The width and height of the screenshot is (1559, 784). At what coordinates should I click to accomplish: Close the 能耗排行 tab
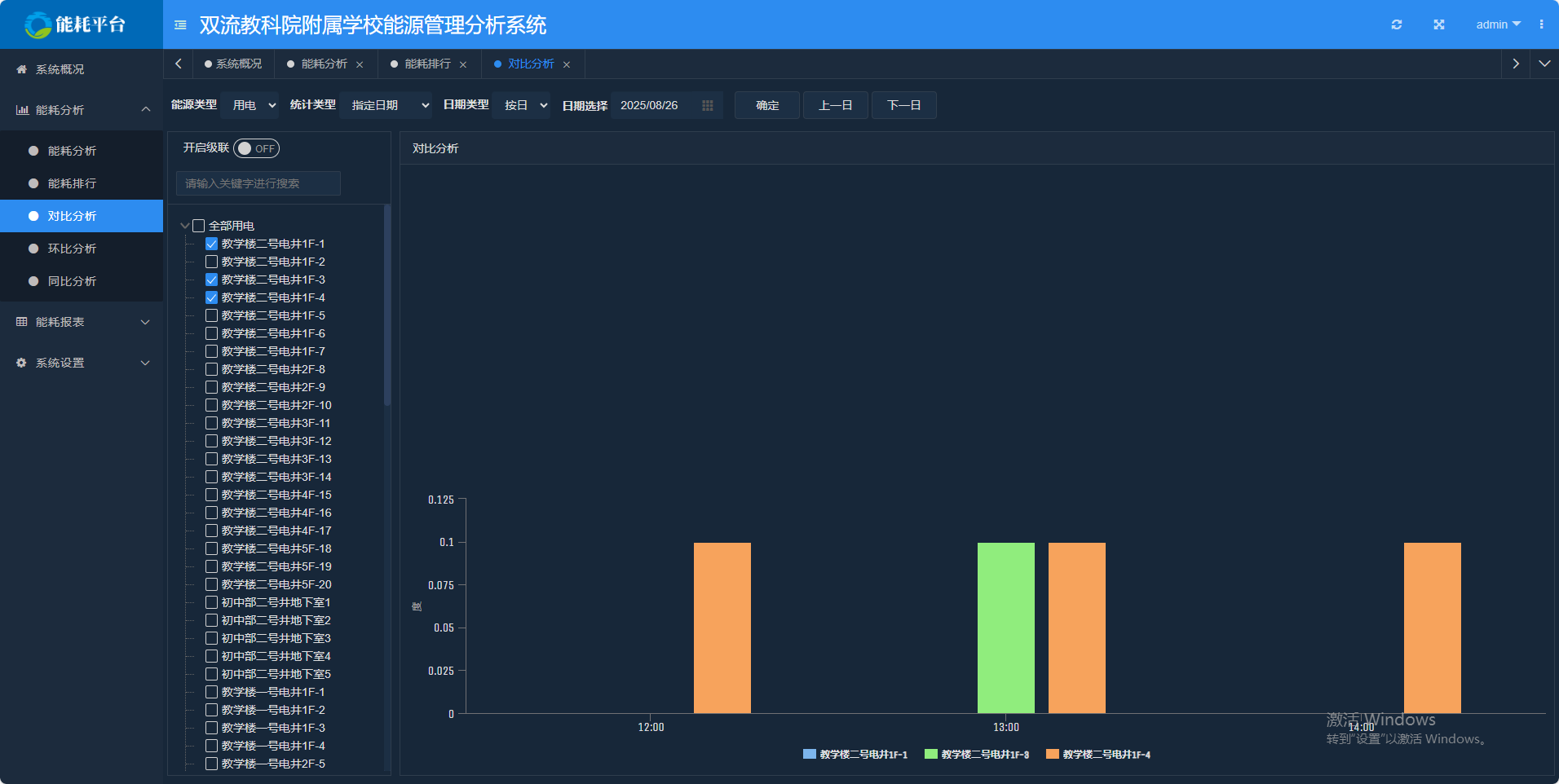tap(463, 64)
